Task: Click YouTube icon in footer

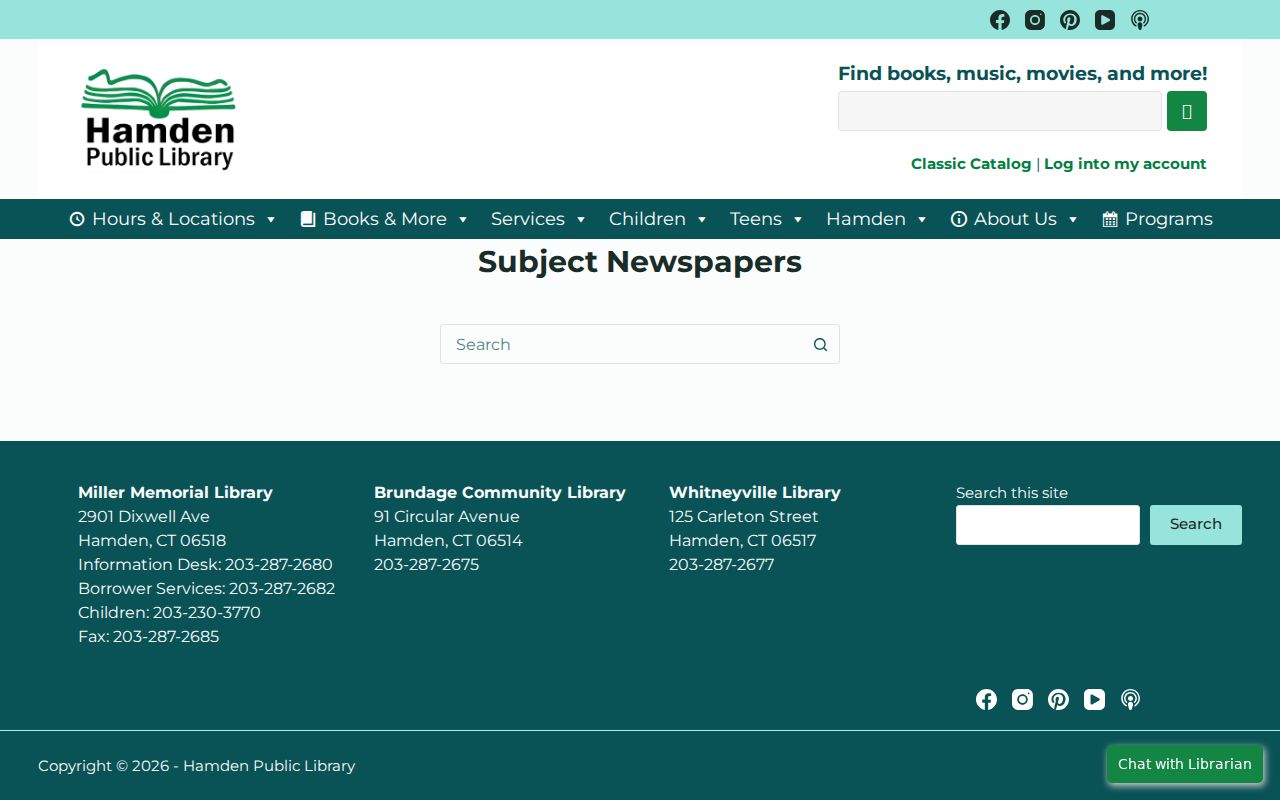Action: (1095, 700)
